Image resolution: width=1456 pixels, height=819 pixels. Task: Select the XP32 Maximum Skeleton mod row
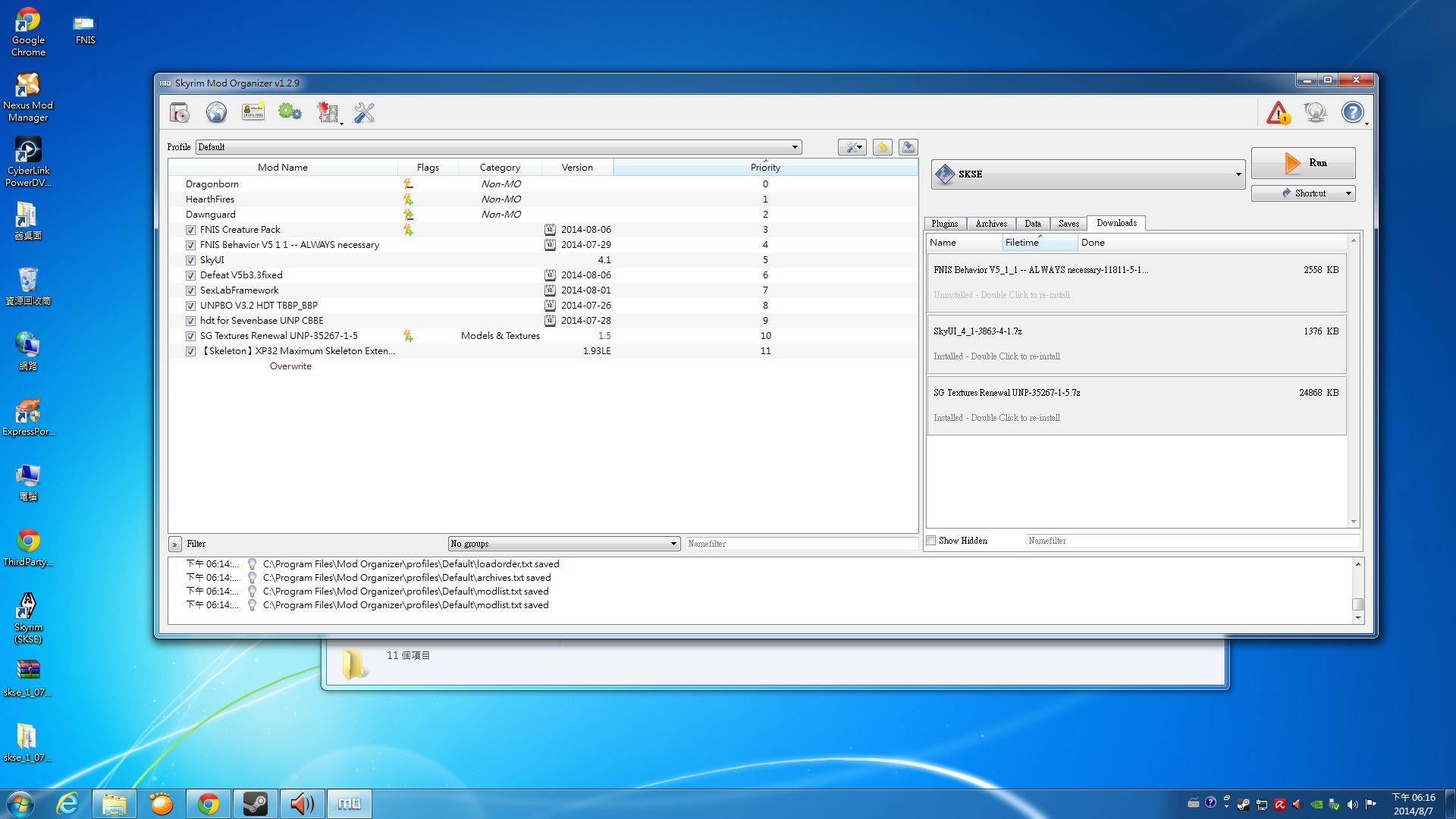[543, 351]
